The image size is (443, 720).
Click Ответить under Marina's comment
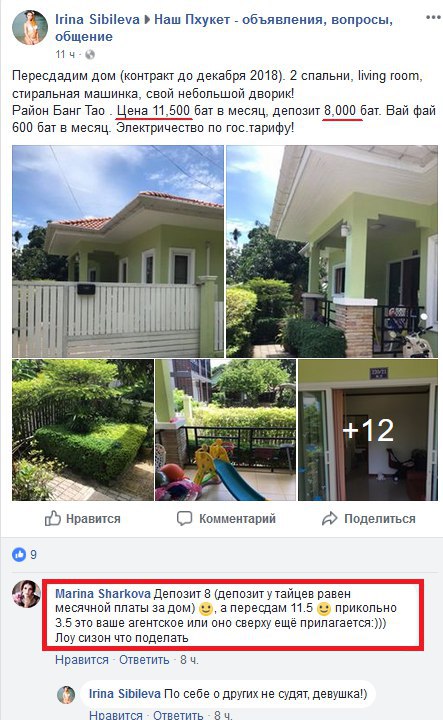pyautogui.click(x=144, y=660)
